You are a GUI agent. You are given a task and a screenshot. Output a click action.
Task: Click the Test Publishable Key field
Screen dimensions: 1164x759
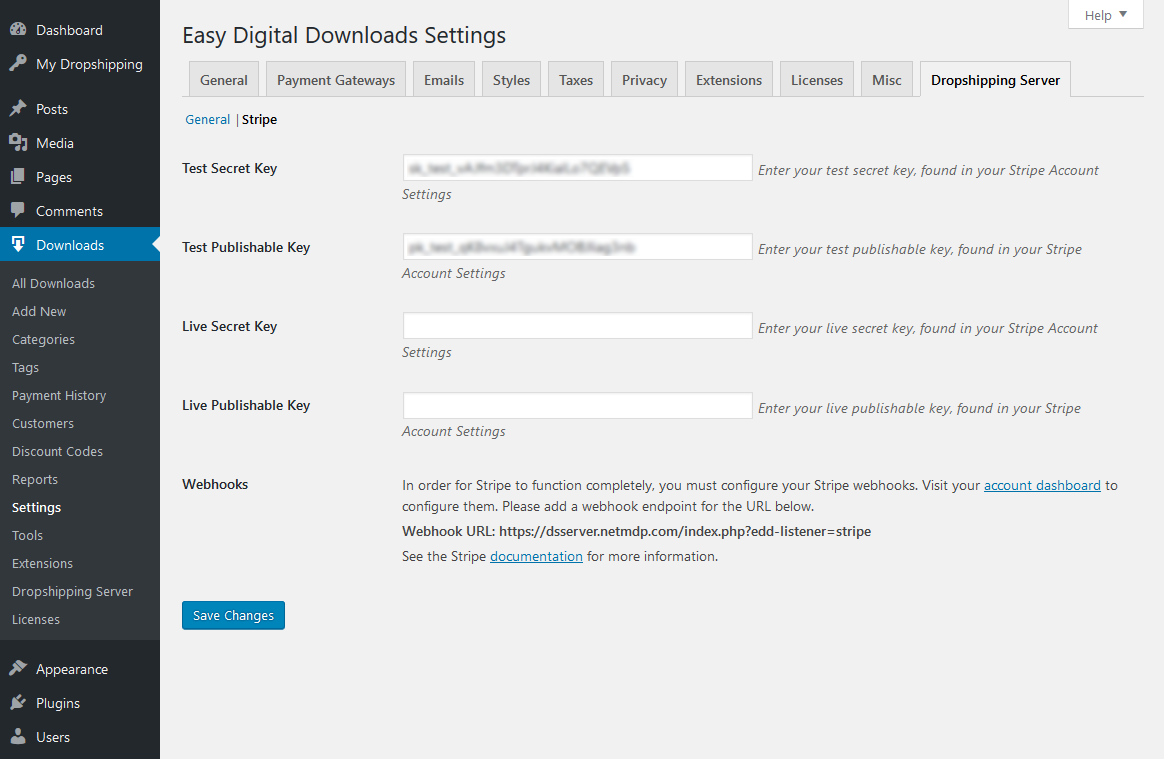(578, 247)
